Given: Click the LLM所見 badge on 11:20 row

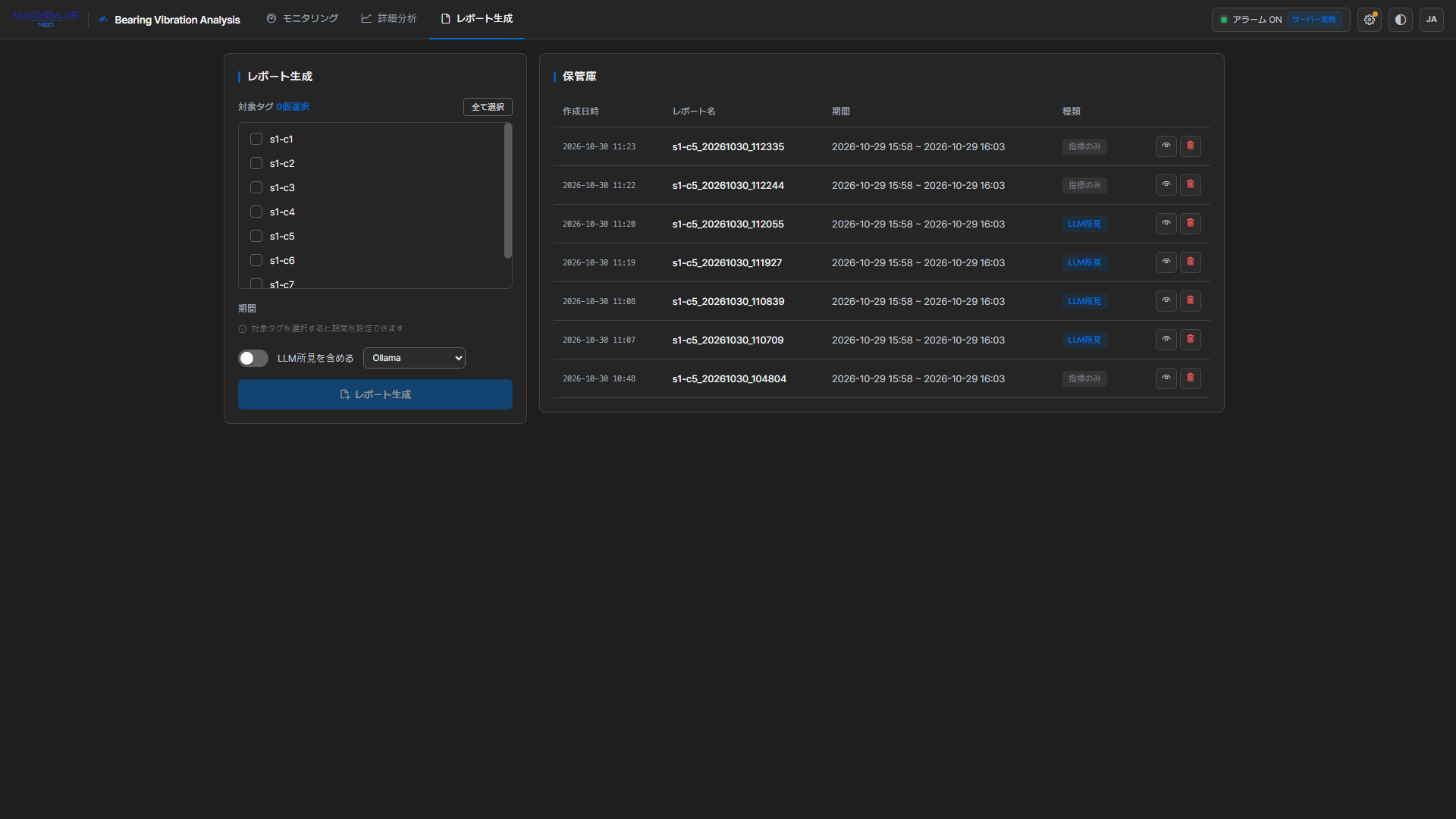Looking at the screenshot, I should [x=1084, y=224].
